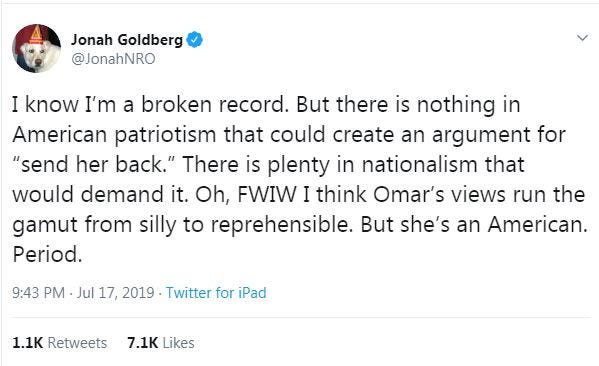Screen dimensions: 599x366
Task: Open the Jonah Goldberg display name link
Action: coord(127,40)
